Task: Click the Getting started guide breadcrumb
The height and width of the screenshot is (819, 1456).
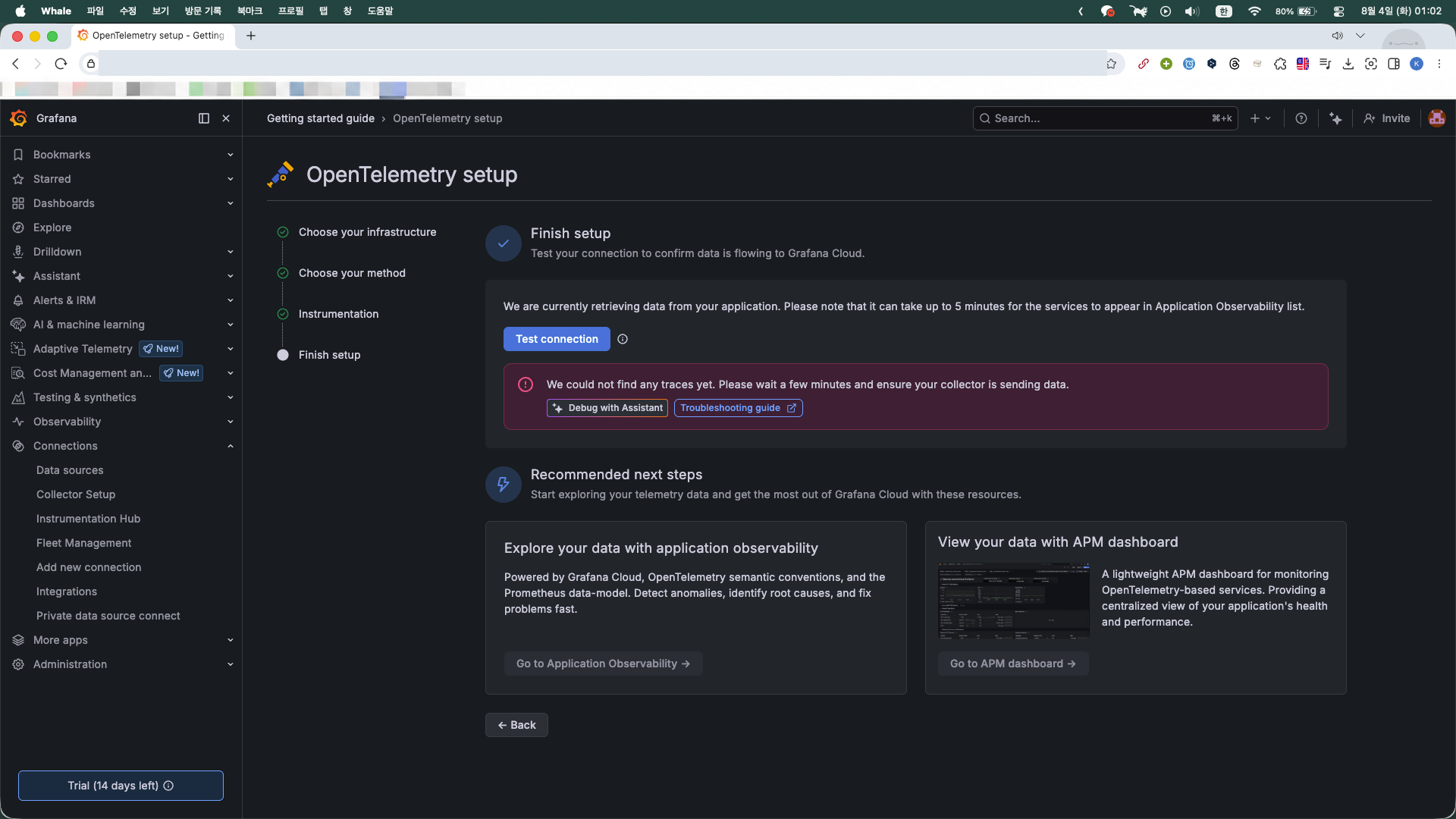Action: [321, 118]
